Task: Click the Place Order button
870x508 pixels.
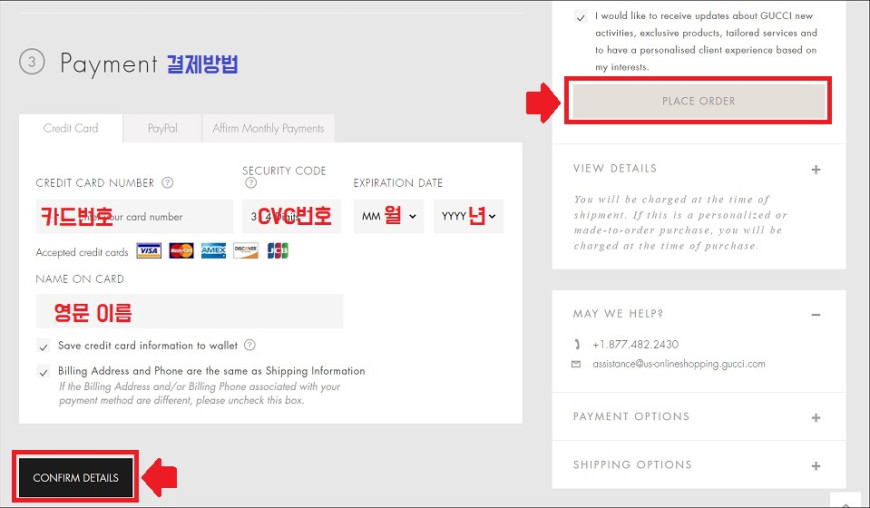Action: coord(699,101)
